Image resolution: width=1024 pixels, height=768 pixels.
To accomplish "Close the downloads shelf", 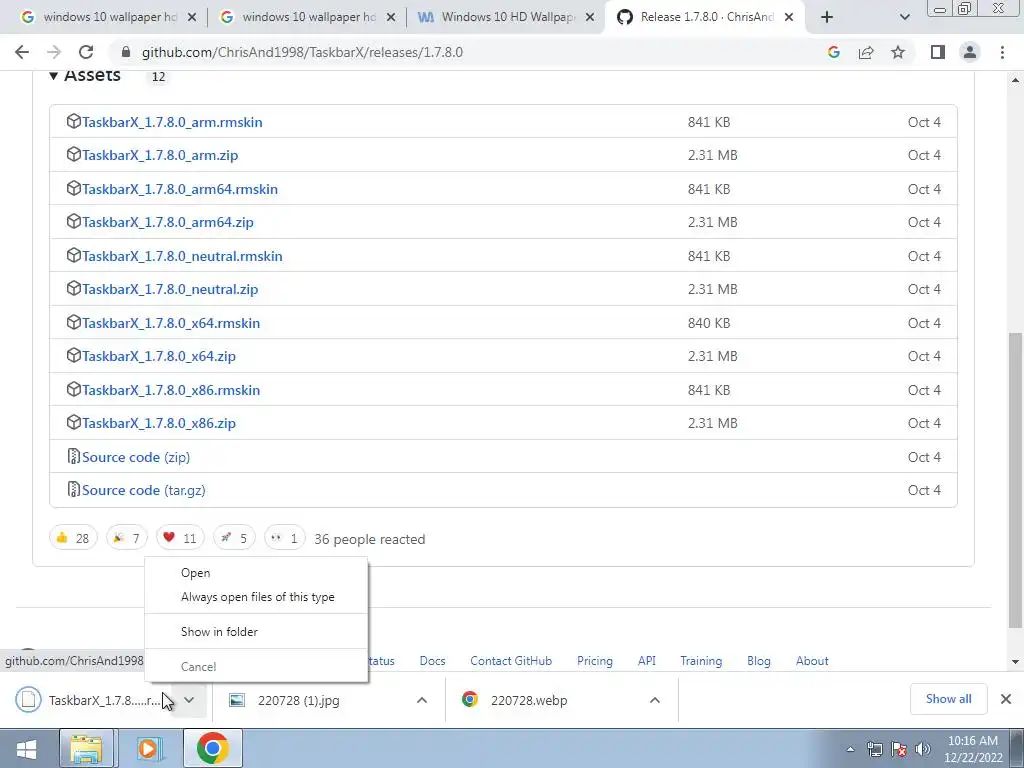I will [1006, 699].
